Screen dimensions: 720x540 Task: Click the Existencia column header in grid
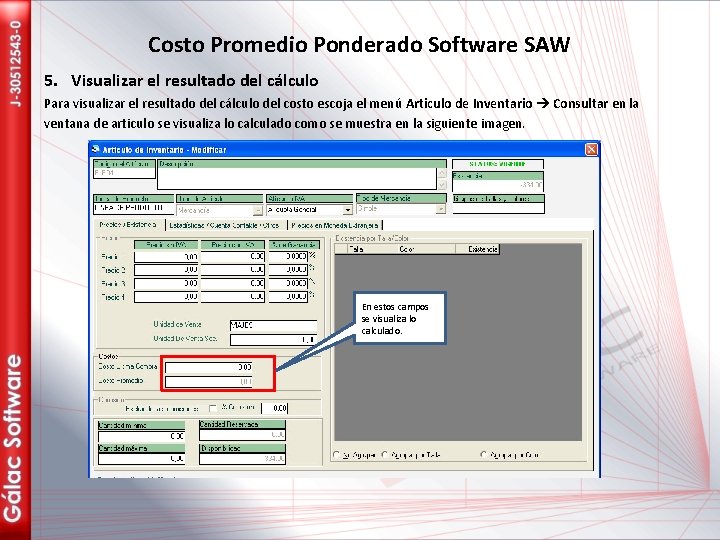(477, 249)
